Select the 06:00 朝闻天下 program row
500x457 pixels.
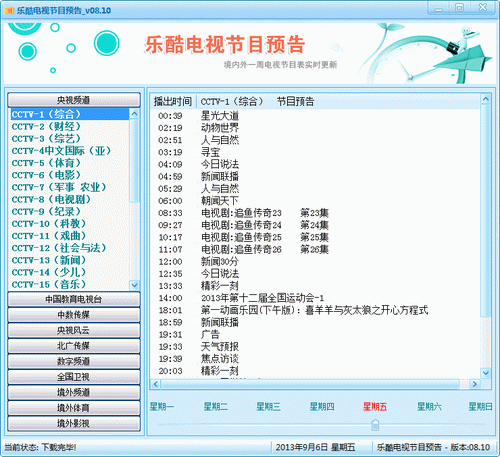315,201
